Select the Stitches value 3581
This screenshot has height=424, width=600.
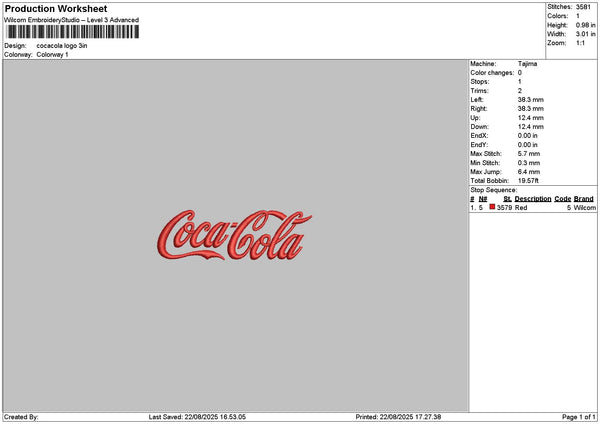(x=583, y=7)
